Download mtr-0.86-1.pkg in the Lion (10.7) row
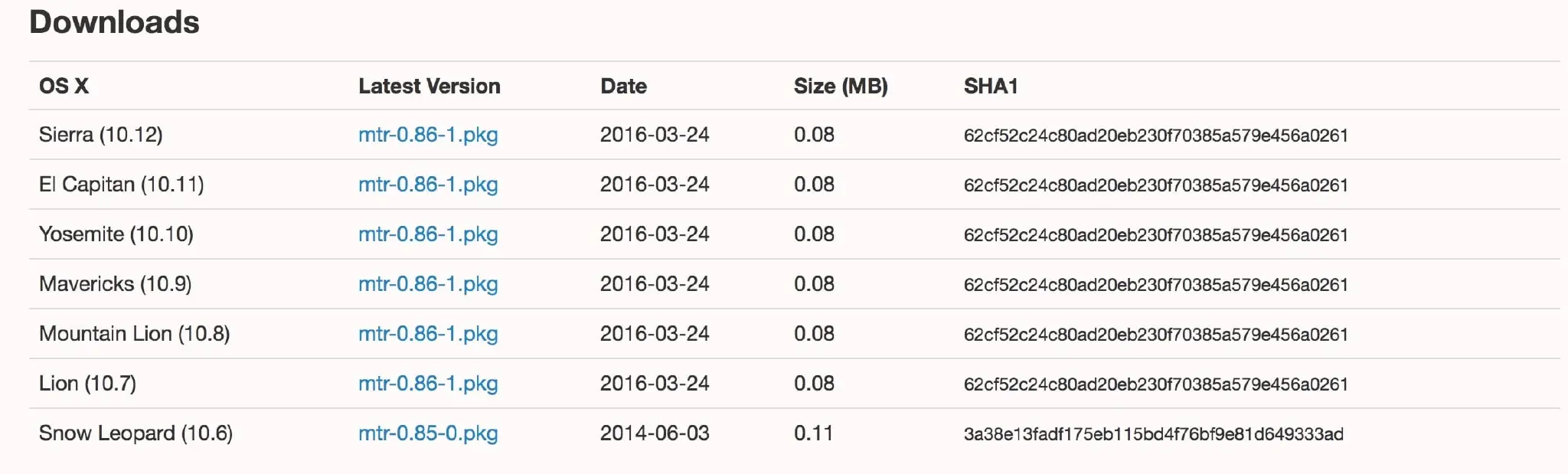 point(428,384)
